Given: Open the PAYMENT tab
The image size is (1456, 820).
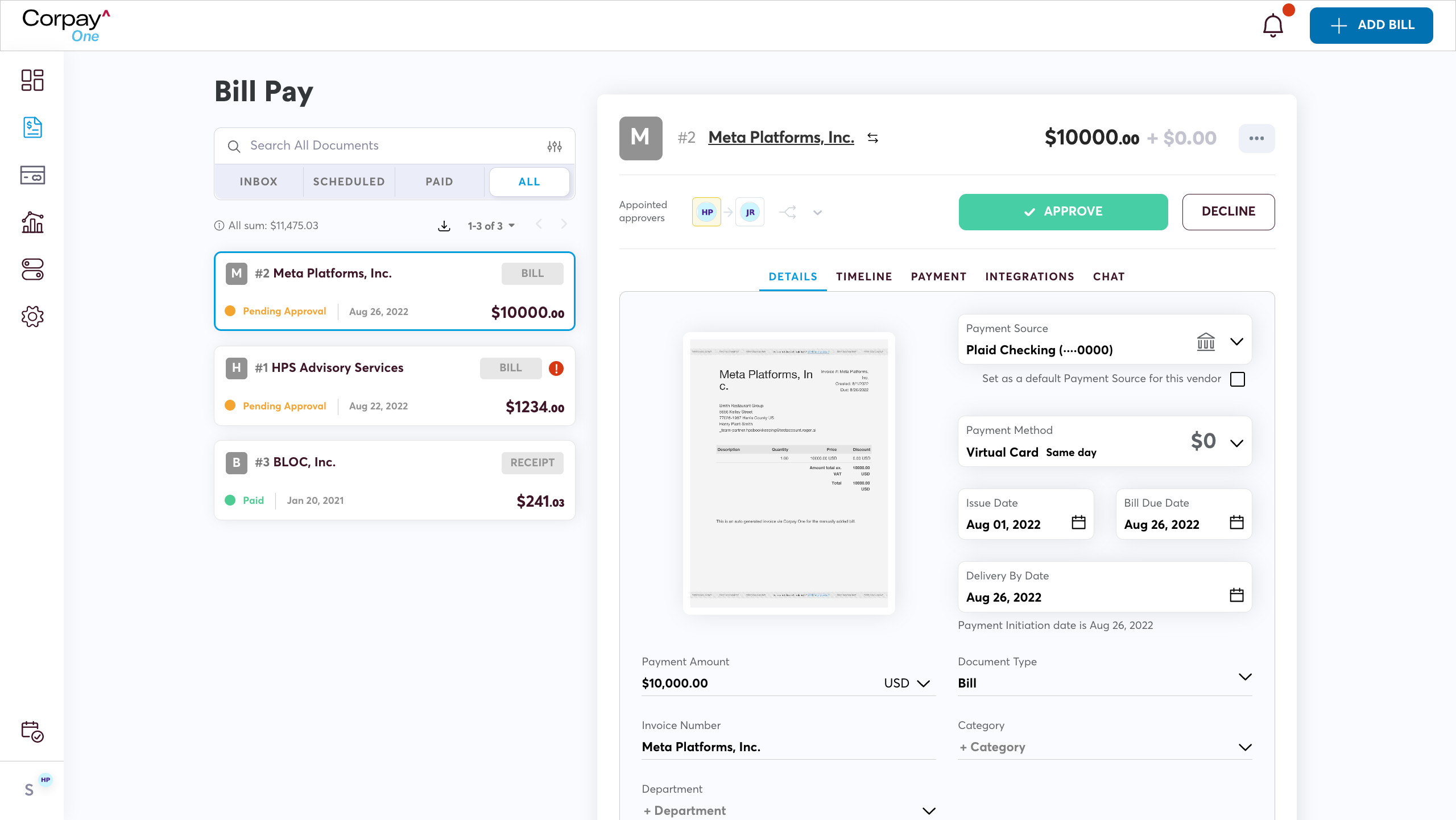Looking at the screenshot, I should click(938, 277).
